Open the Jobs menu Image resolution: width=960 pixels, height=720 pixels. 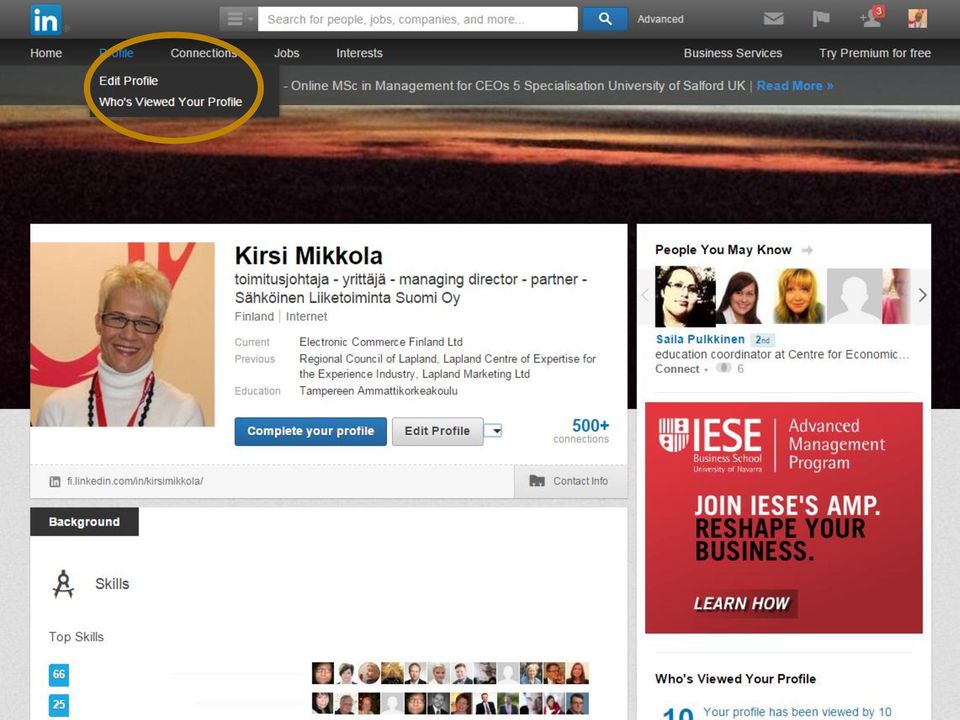[x=287, y=53]
